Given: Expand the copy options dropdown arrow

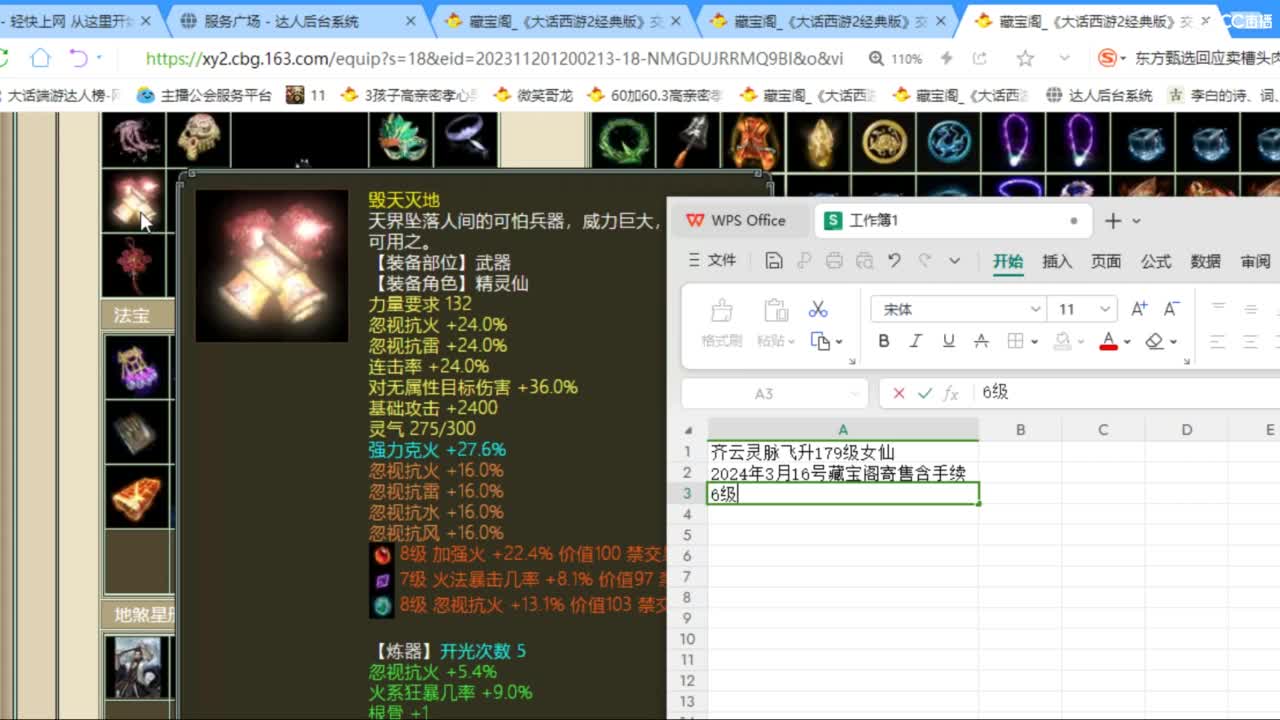Looking at the screenshot, I should pos(840,342).
